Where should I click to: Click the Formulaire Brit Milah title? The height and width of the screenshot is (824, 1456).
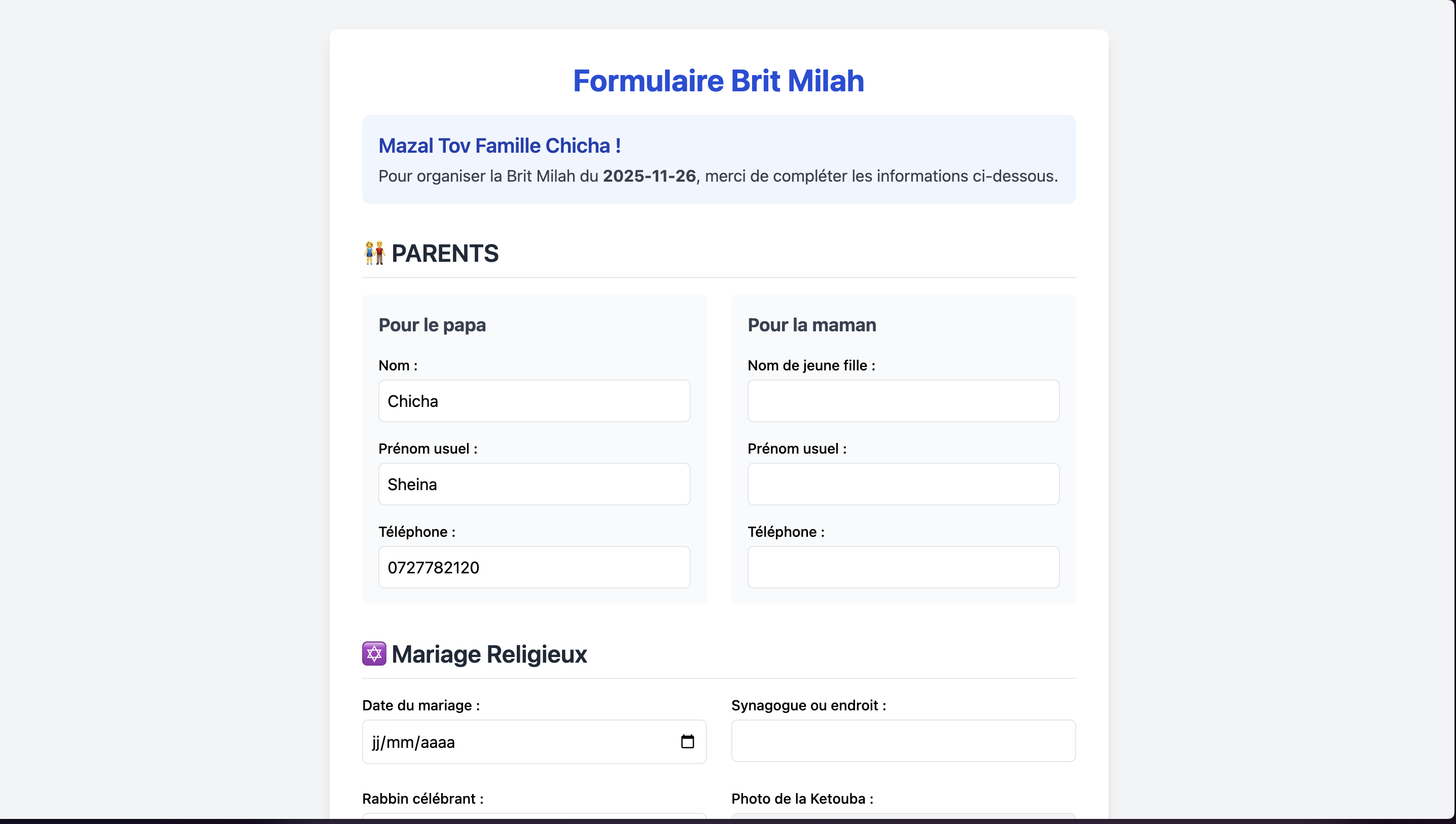tap(719, 80)
